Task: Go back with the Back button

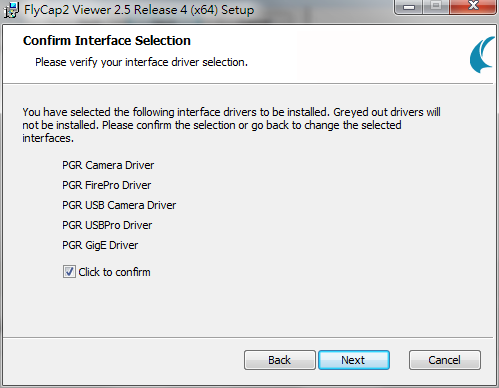Action: click(x=280, y=360)
